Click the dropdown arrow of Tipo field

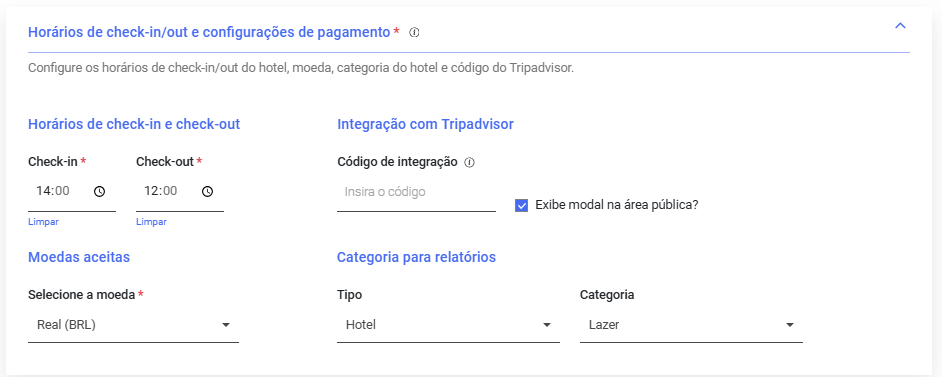[547, 325]
